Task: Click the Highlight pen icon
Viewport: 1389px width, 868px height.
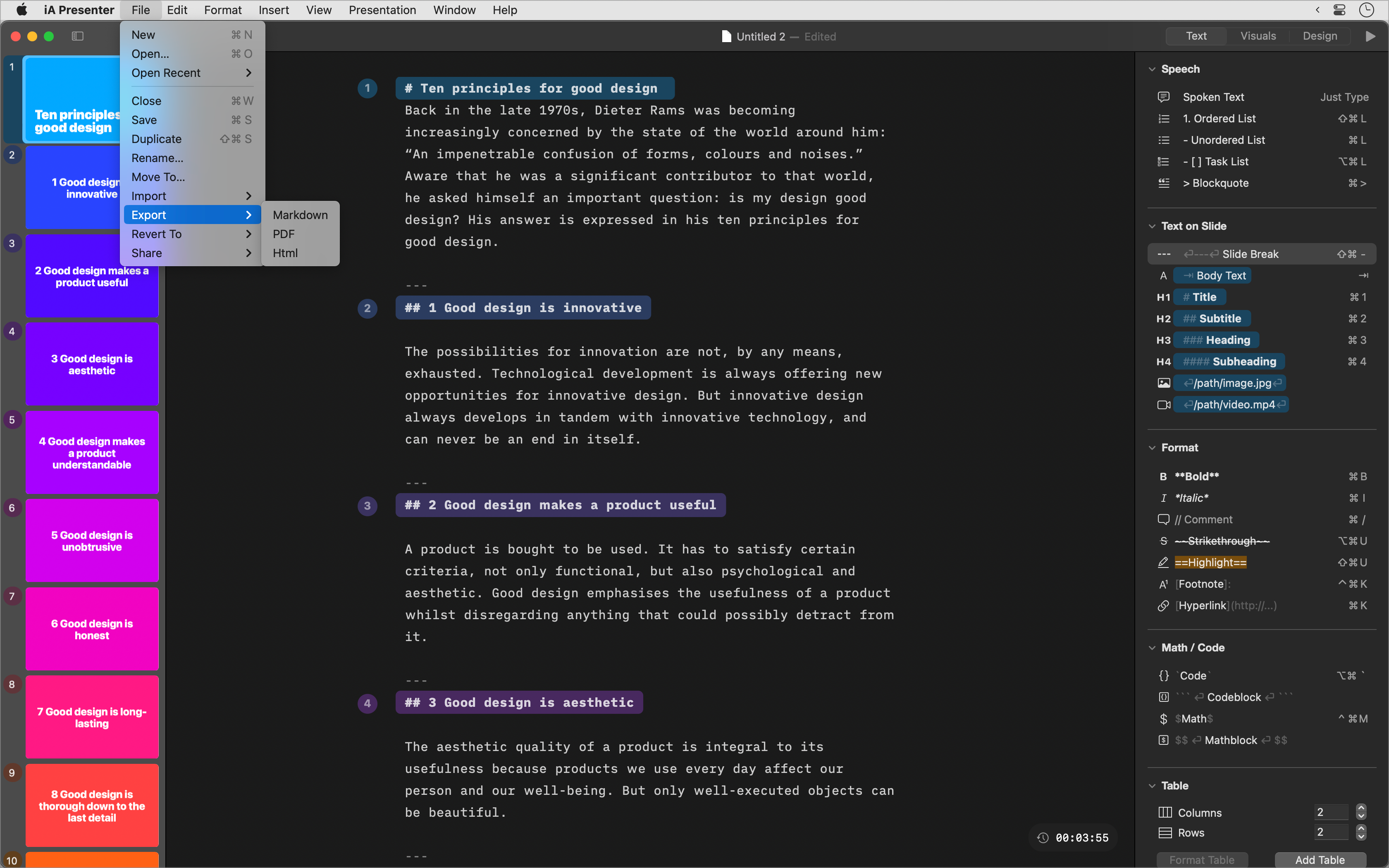Action: pos(1163,562)
